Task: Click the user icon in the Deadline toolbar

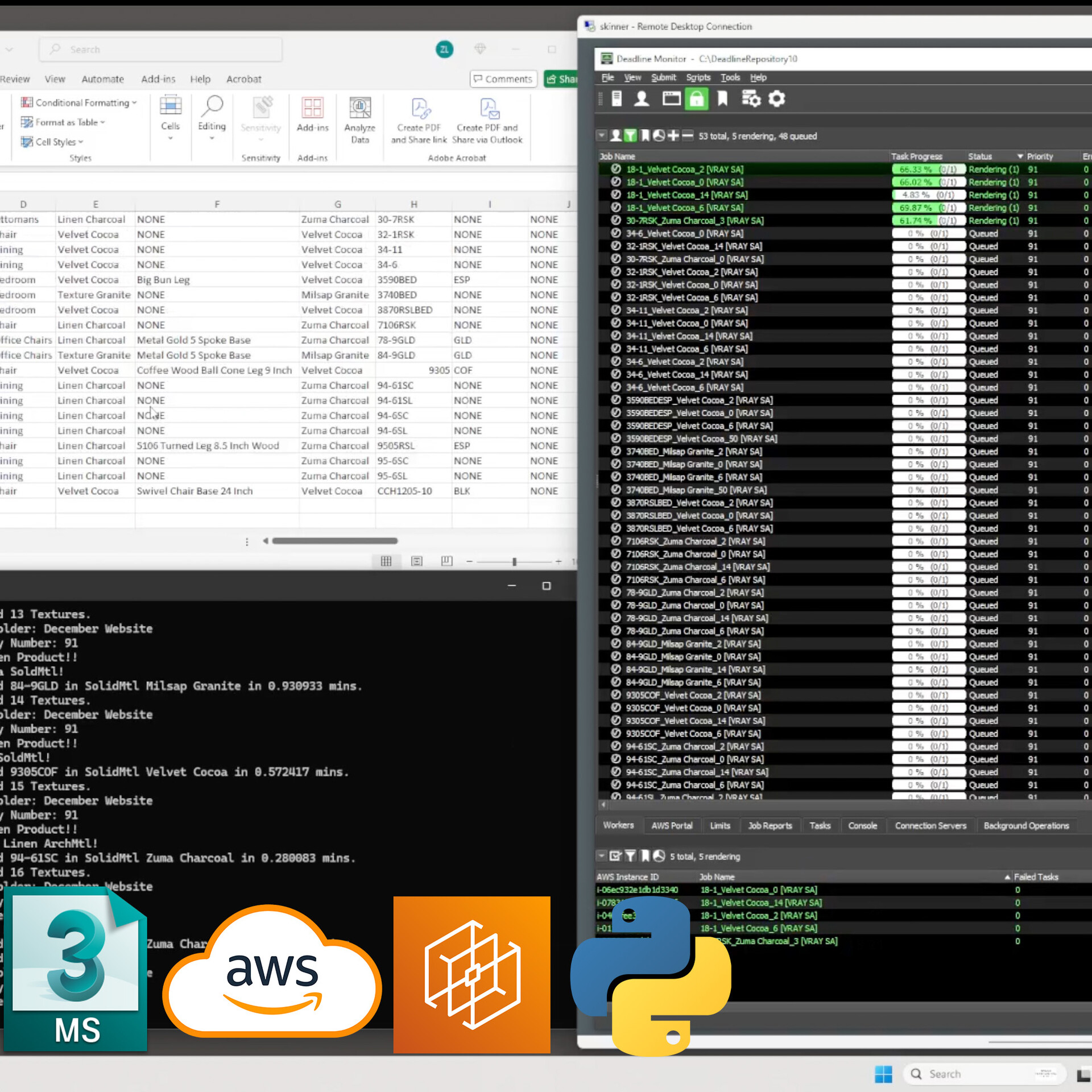Action: click(x=642, y=98)
